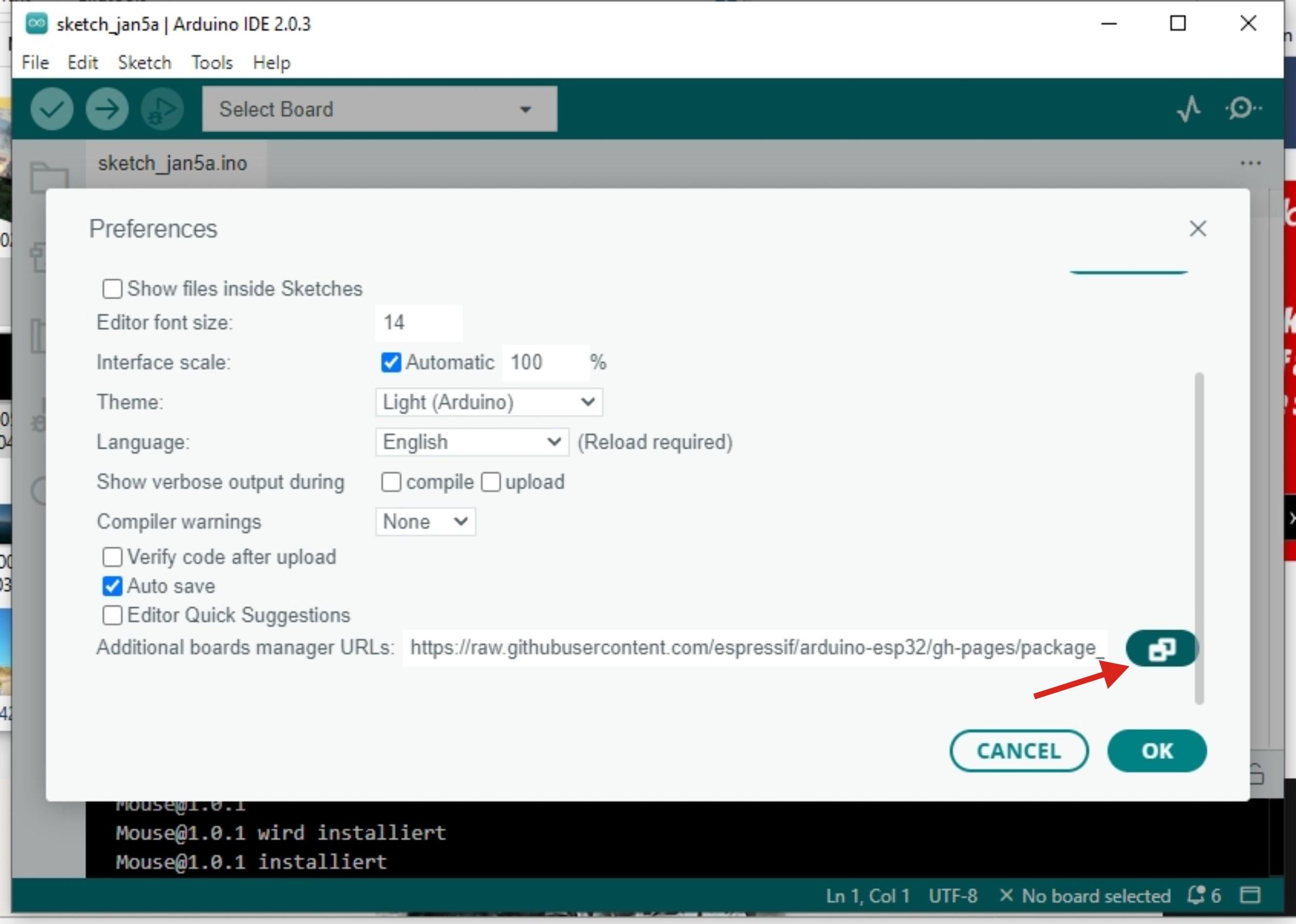Image resolution: width=1296 pixels, height=924 pixels.
Task: Open the Serial Plotter icon
Action: pyautogui.click(x=1189, y=109)
